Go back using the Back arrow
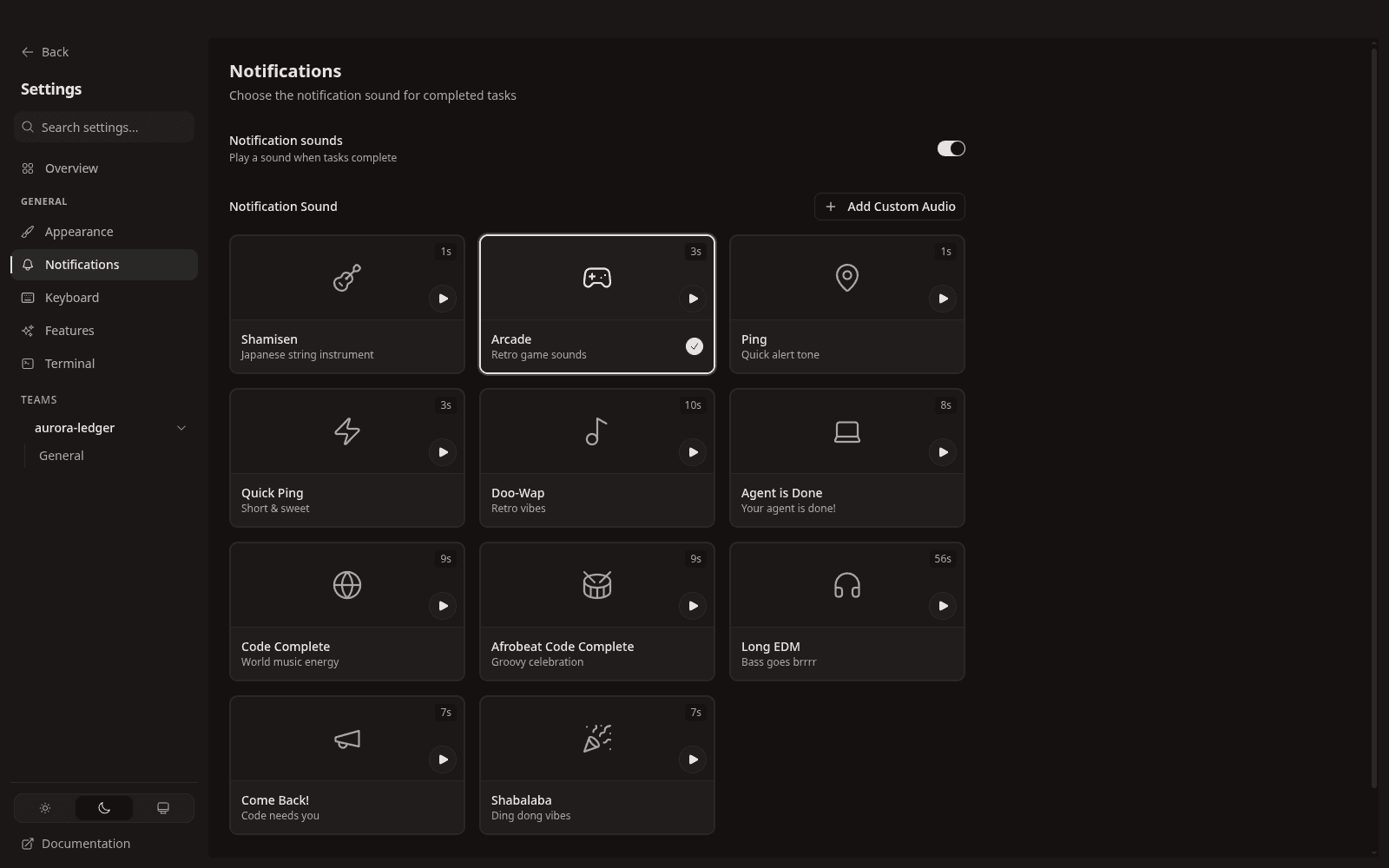 pos(45,52)
